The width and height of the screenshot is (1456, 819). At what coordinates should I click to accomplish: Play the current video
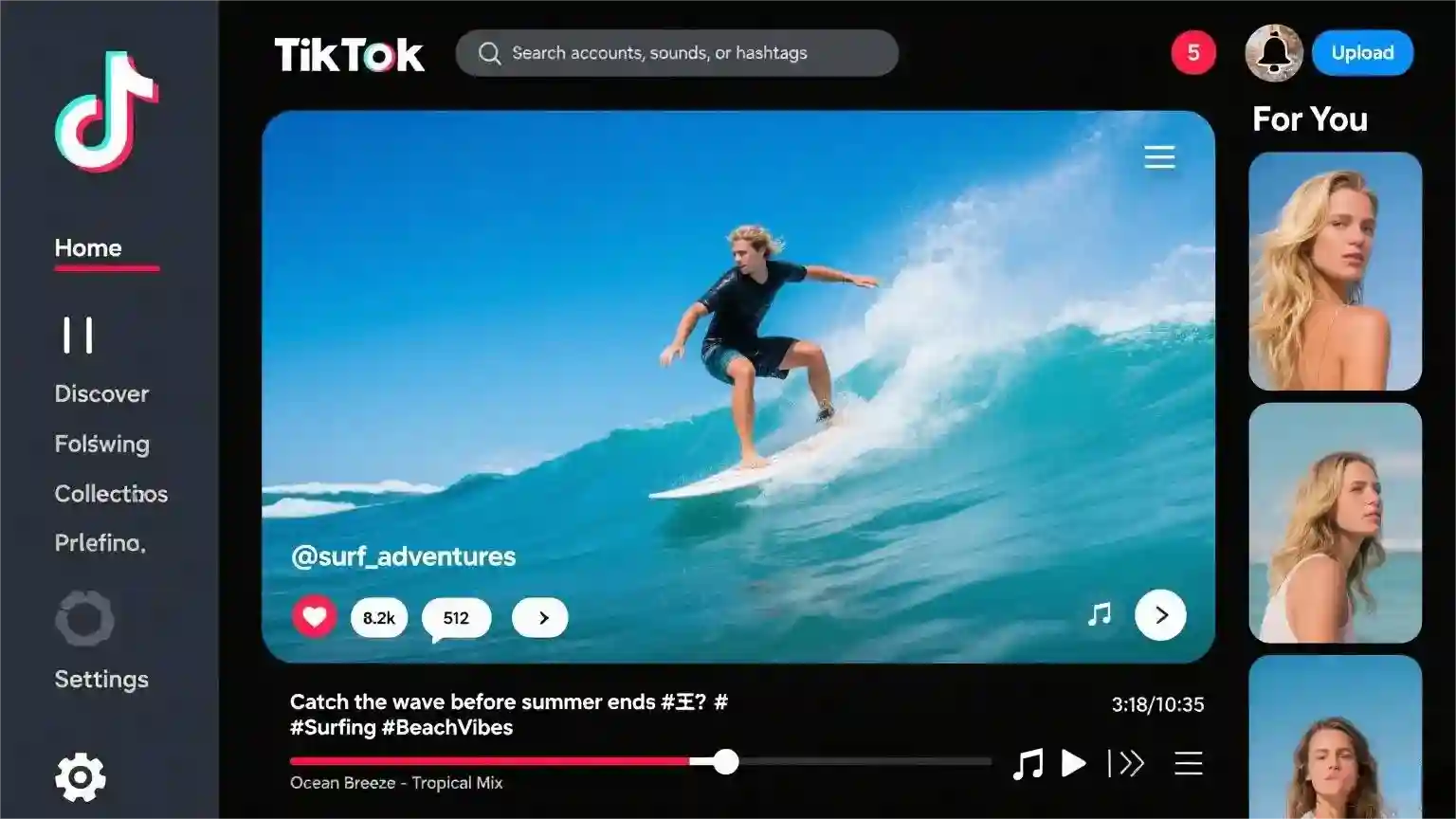pyautogui.click(x=1074, y=763)
